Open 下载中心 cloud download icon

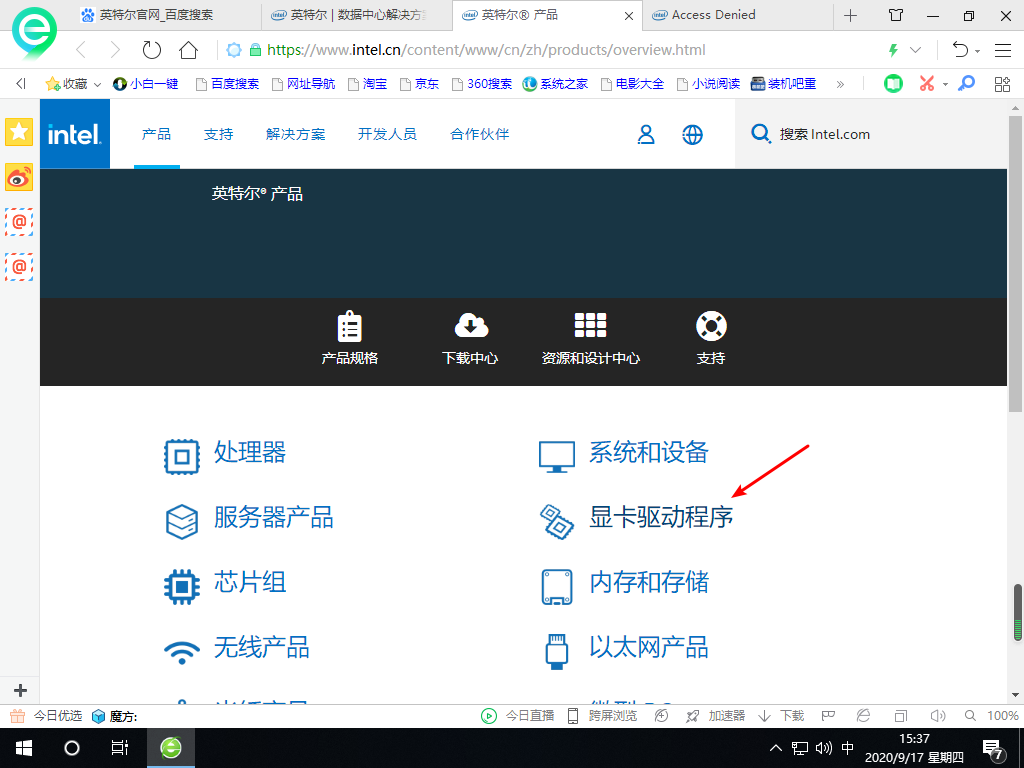point(471,325)
